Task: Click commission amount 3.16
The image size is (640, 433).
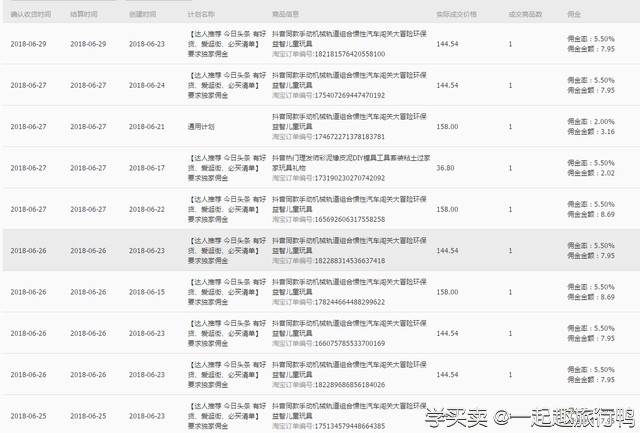Action: coord(608,131)
